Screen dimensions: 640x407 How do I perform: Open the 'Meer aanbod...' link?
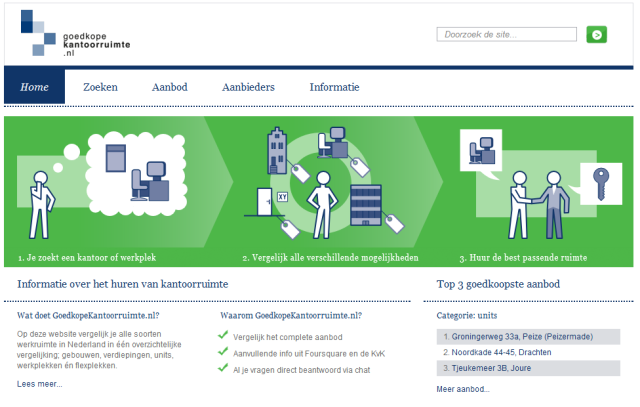pyautogui.click(x=463, y=389)
